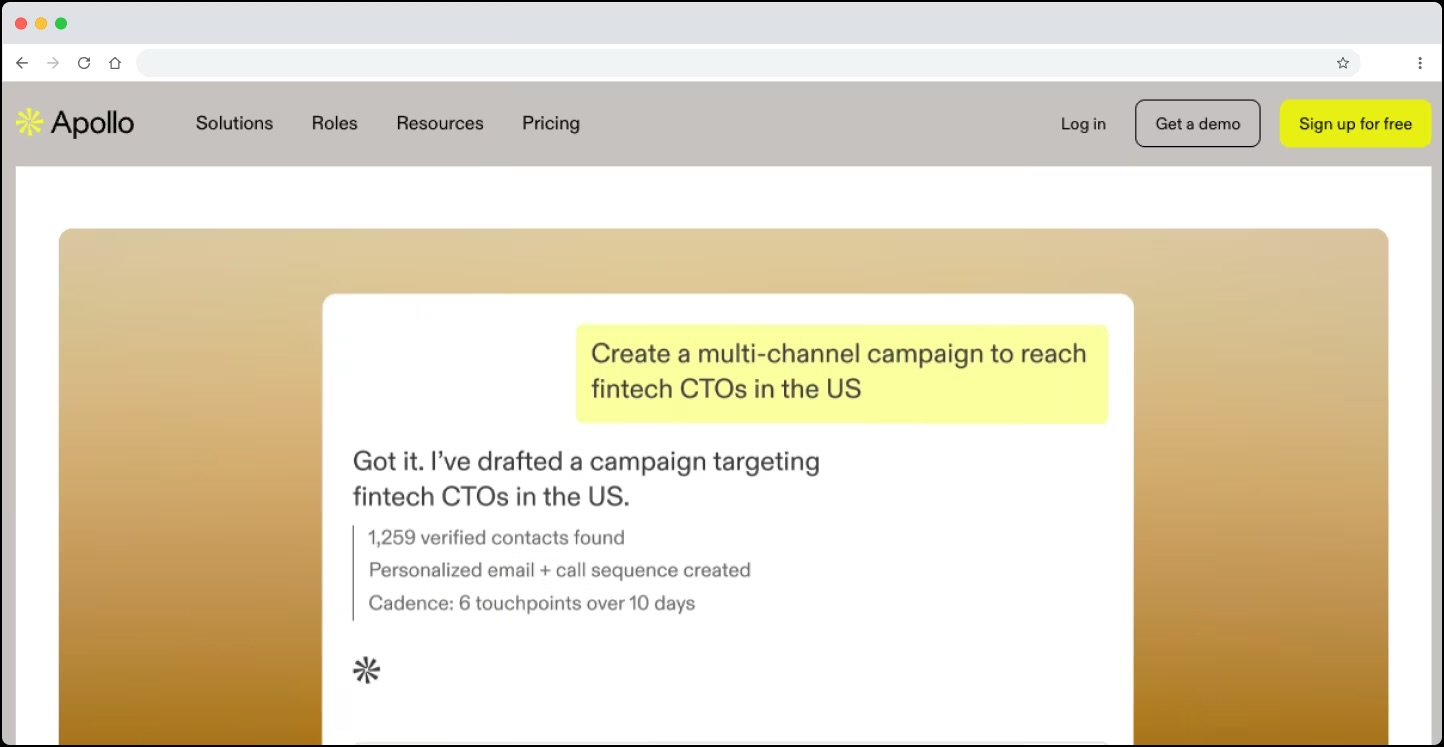Screen dimensions: 1444x747
Task: Click 'Personalized email + call sequence created' line
Action: click(x=559, y=570)
